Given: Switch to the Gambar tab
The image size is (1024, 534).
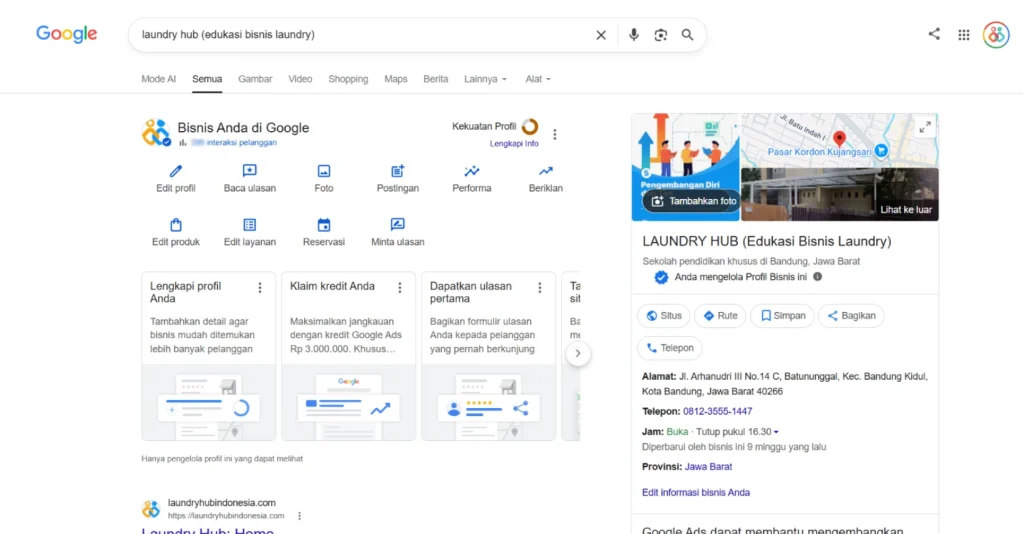Looking at the screenshot, I should [x=255, y=79].
